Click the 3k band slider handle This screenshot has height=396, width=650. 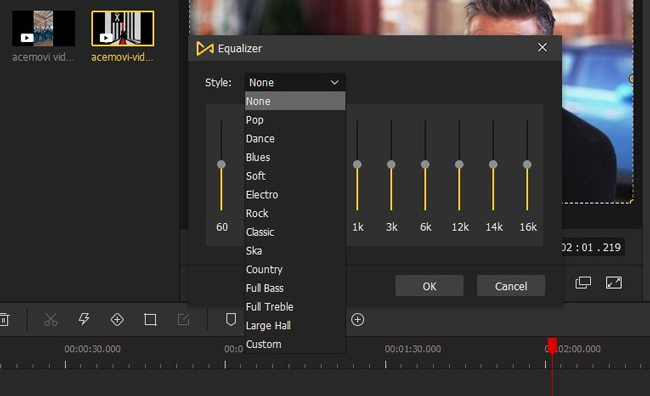[x=391, y=165]
